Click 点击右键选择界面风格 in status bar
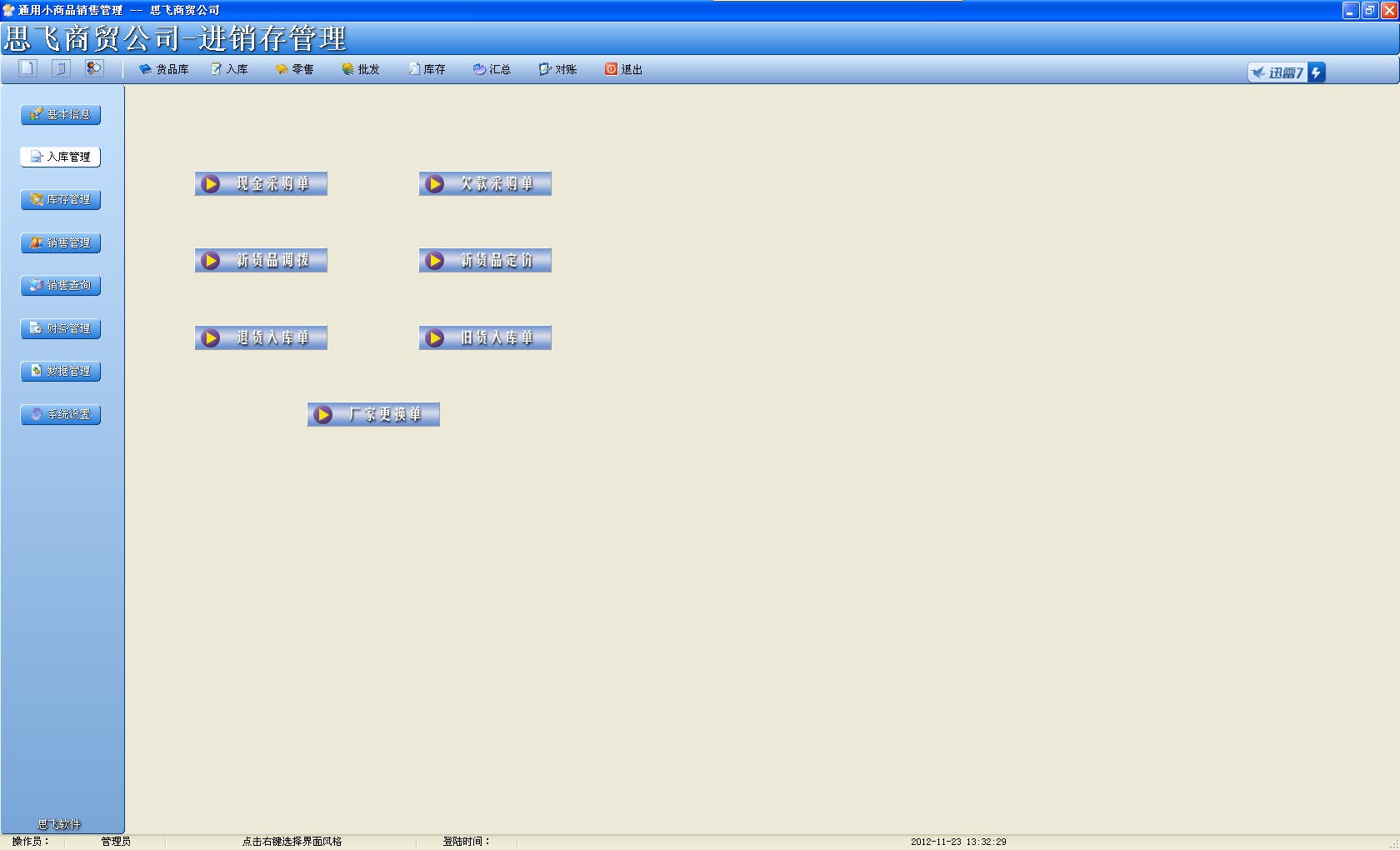 pos(292,842)
